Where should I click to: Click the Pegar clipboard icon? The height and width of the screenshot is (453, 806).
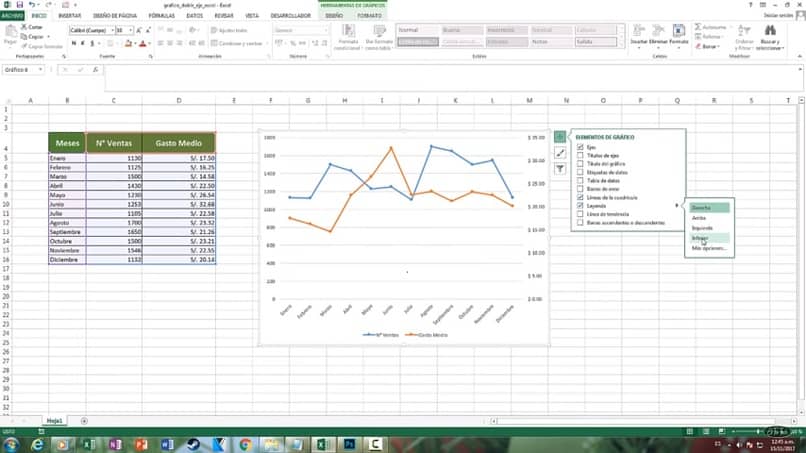click(x=10, y=32)
